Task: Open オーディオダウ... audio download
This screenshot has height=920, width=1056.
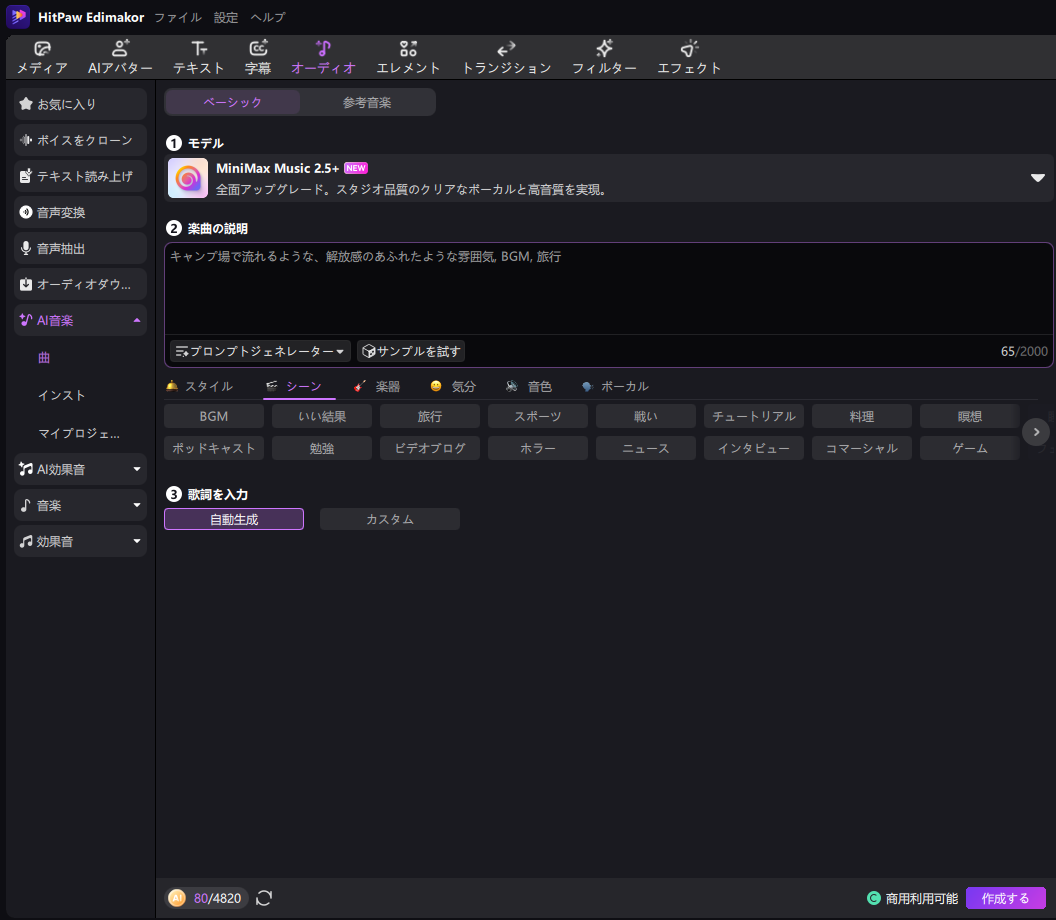Action: (x=80, y=284)
